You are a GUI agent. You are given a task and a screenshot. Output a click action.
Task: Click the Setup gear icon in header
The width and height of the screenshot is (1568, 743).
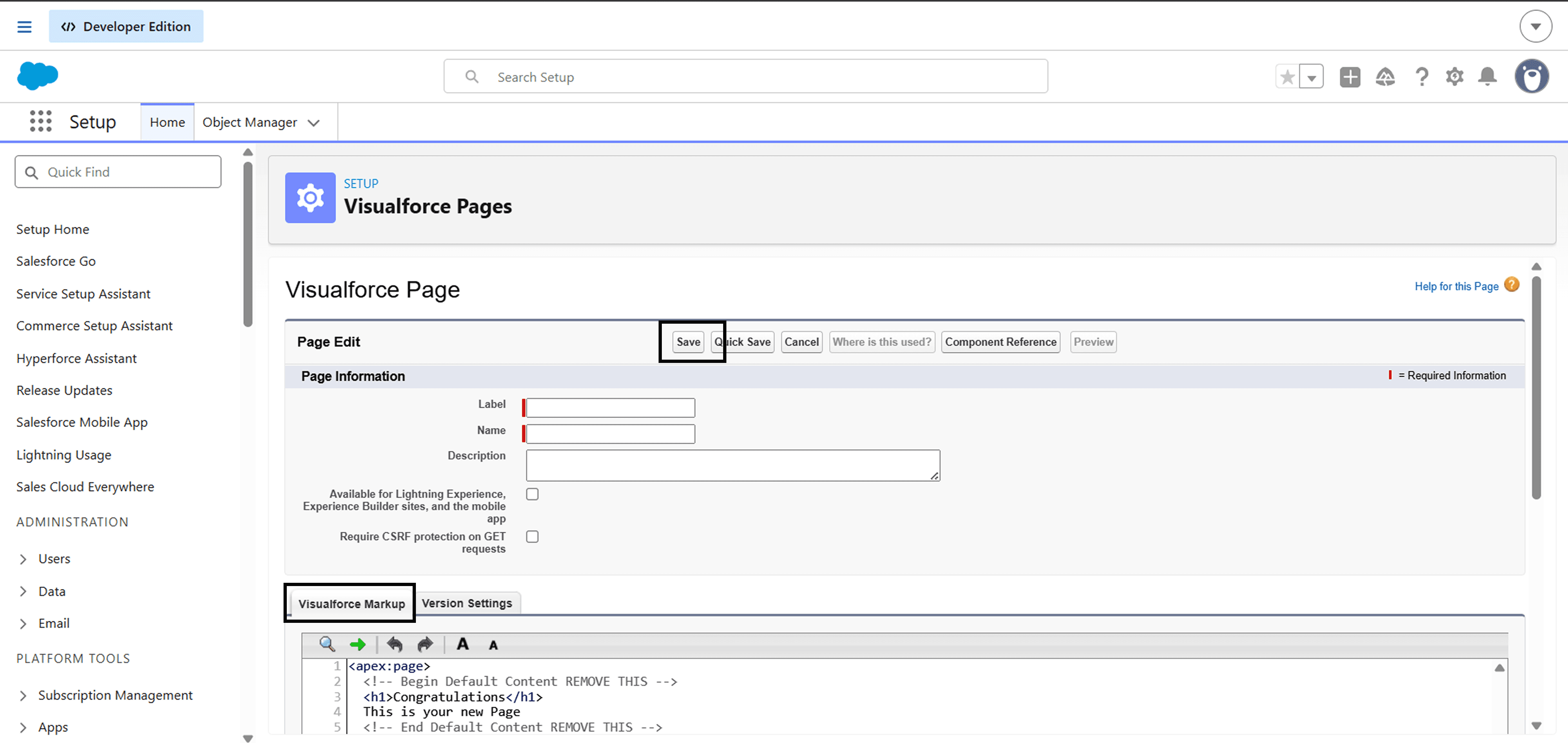click(1454, 77)
